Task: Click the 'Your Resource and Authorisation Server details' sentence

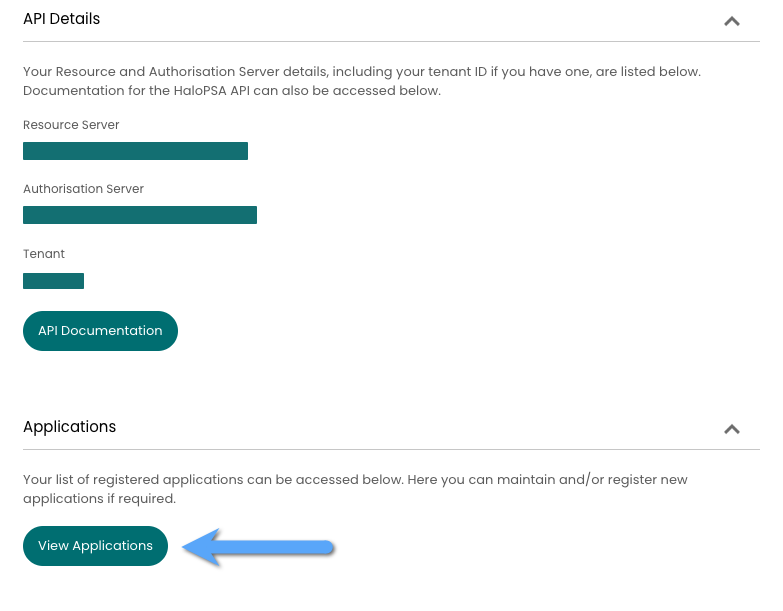Action: point(362,71)
